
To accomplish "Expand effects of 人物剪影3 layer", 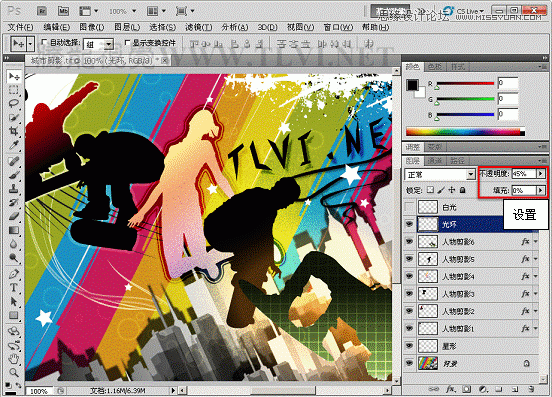I will click(x=535, y=294).
